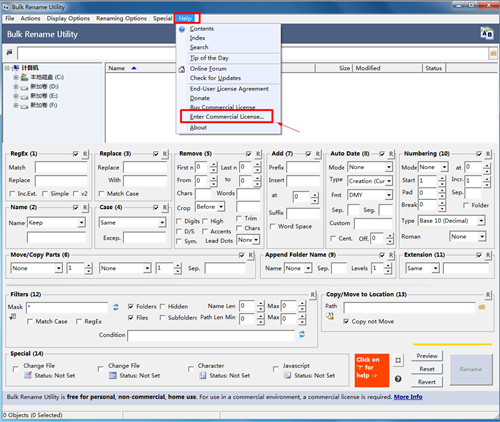Uncheck Copy not Move option
The image size is (500, 422).
click(x=346, y=321)
